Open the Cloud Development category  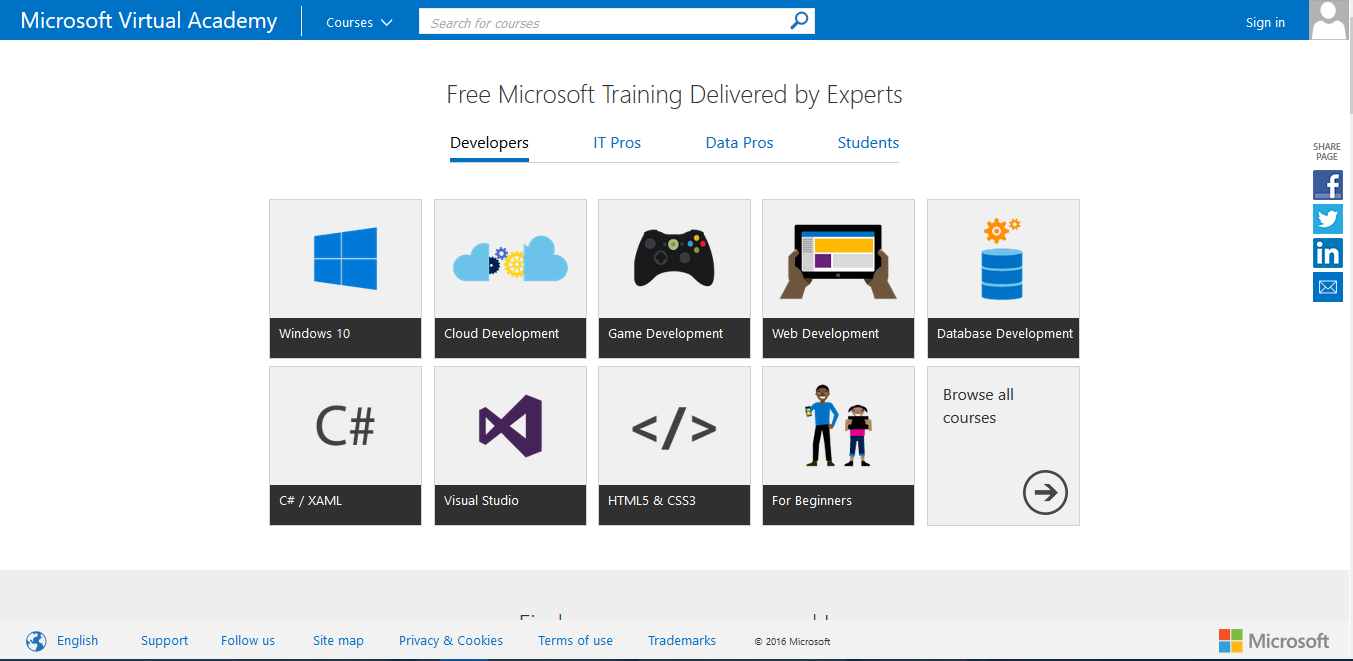pyautogui.click(x=510, y=279)
